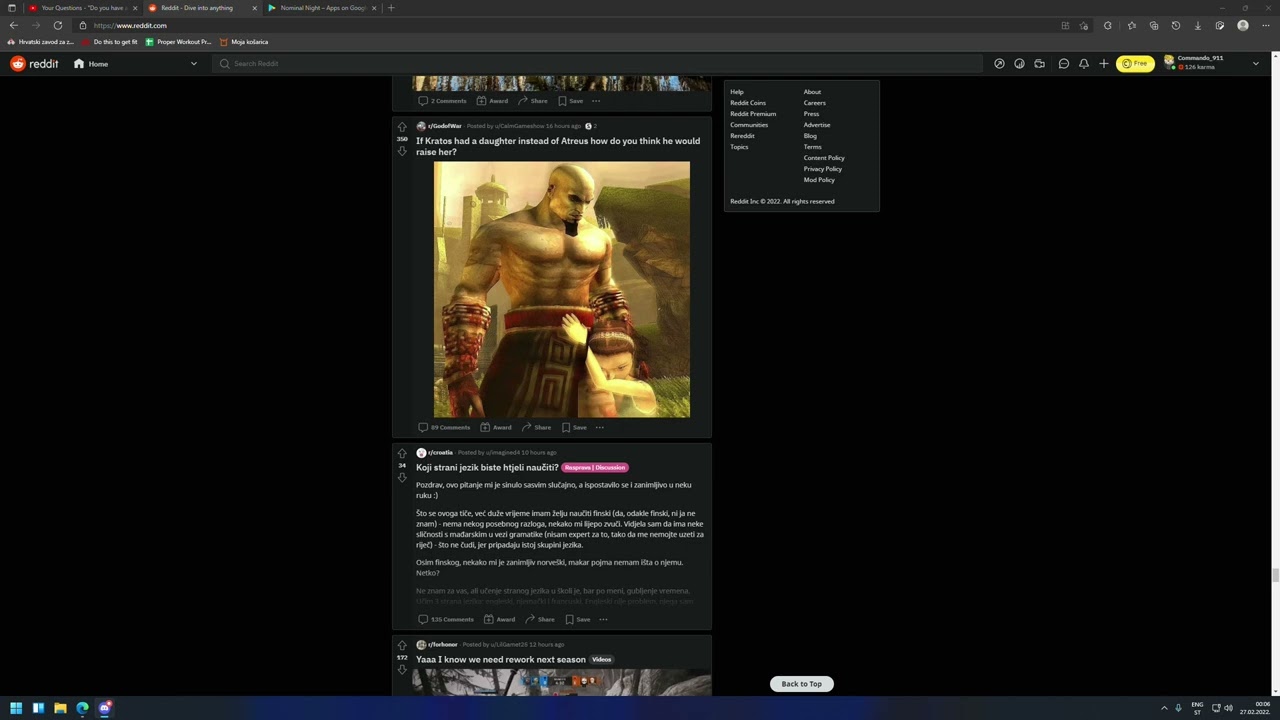Viewport: 1280px width, 720px height.
Task: Open the Mod Policy footer link
Action: [x=819, y=180]
